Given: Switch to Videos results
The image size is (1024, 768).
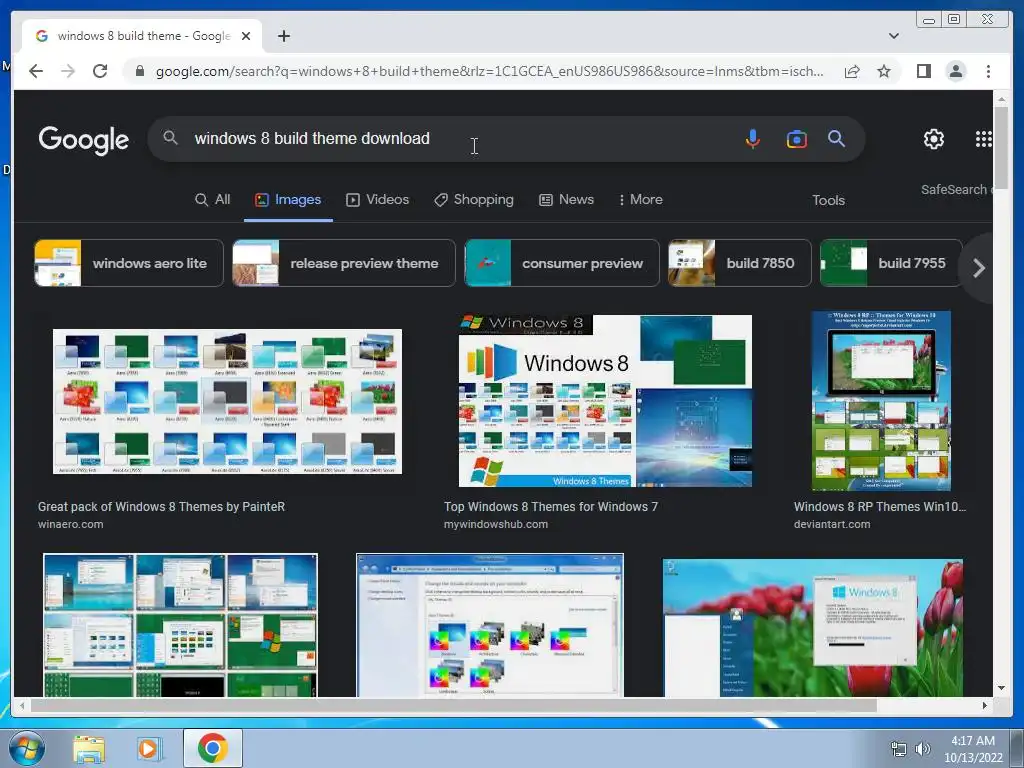Looking at the screenshot, I should point(377,199).
